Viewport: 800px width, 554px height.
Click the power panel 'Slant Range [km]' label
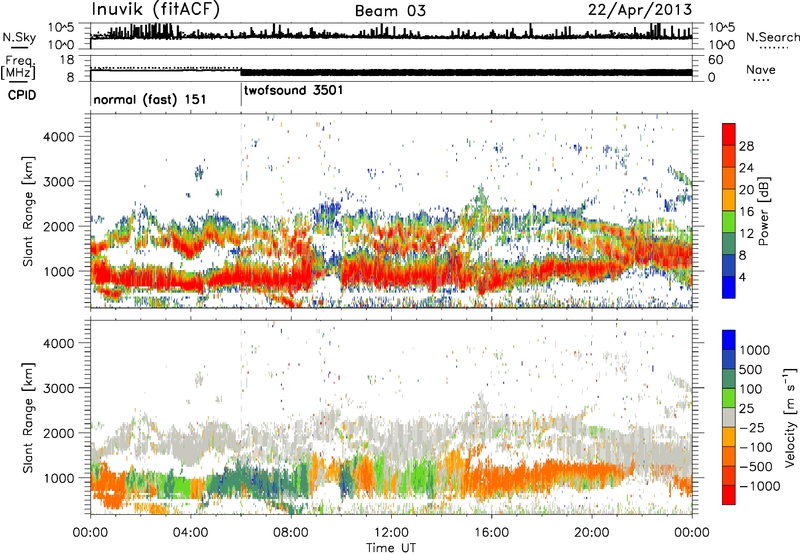point(28,211)
